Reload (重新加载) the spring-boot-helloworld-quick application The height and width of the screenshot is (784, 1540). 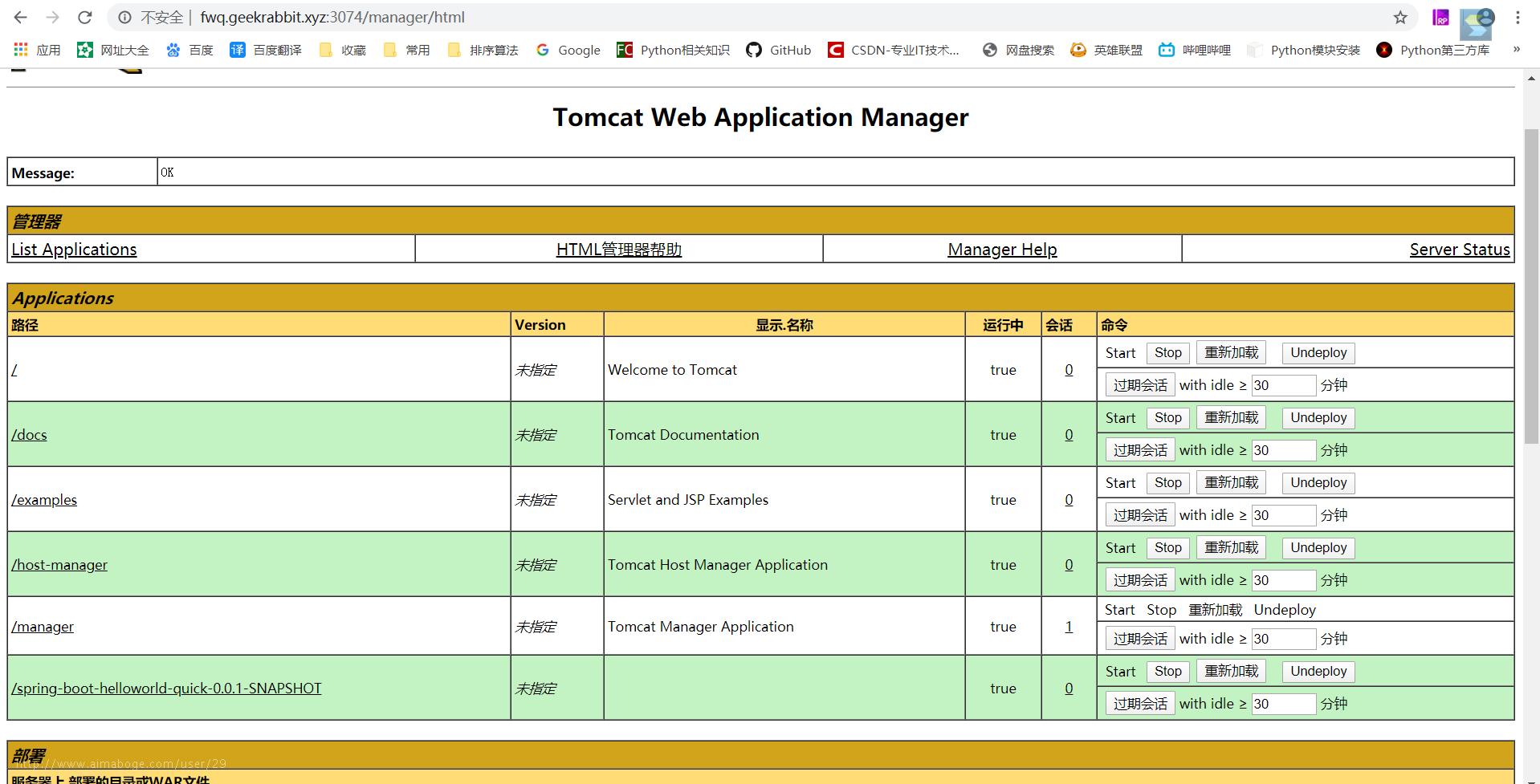coord(1231,672)
